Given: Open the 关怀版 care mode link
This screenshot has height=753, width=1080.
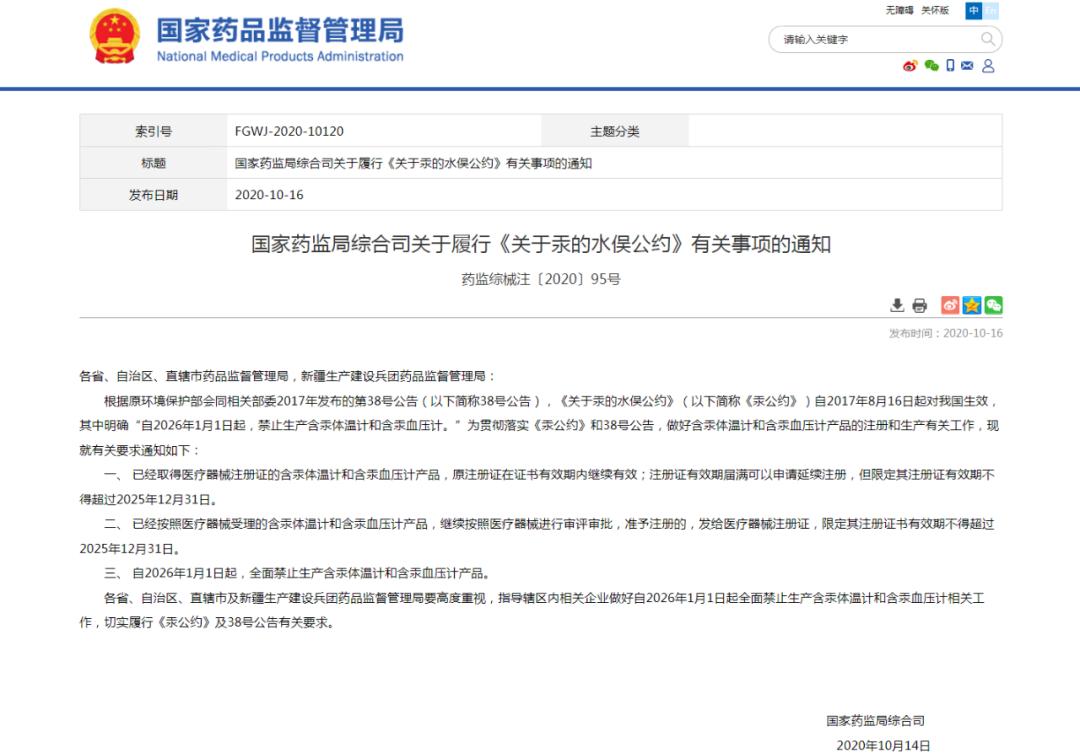Looking at the screenshot, I should (935, 11).
